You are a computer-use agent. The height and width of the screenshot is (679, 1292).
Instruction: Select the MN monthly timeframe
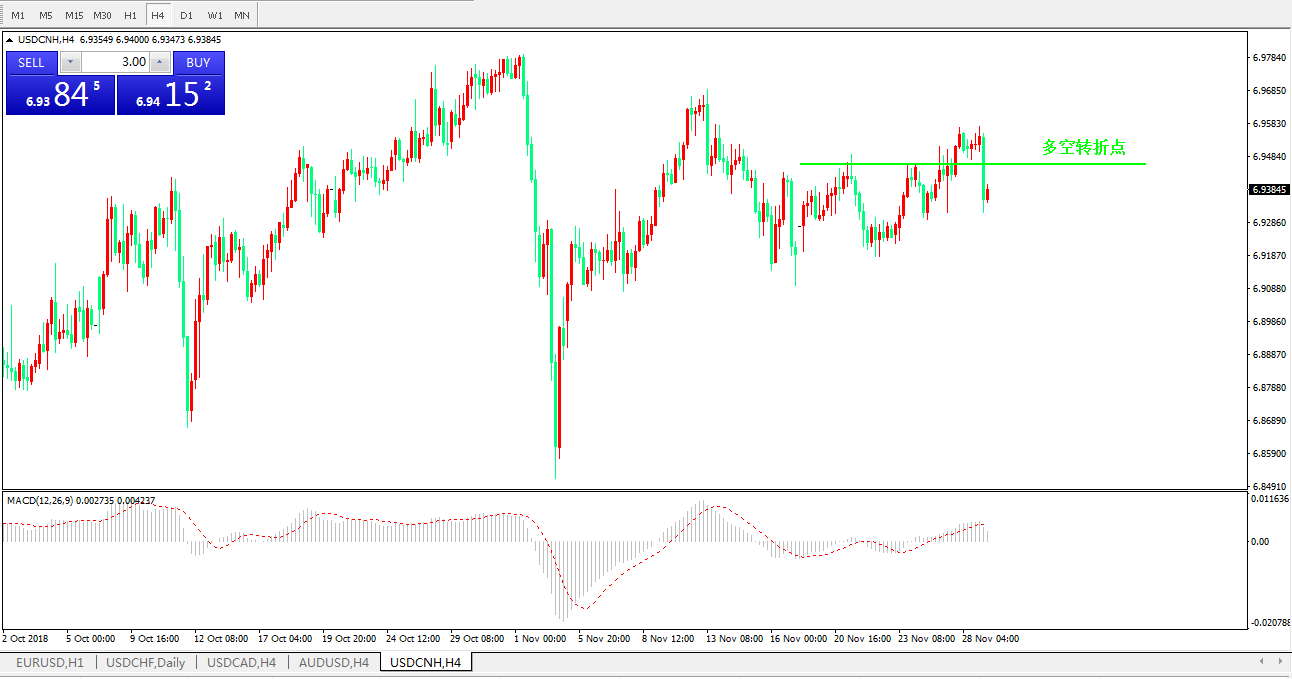click(242, 15)
